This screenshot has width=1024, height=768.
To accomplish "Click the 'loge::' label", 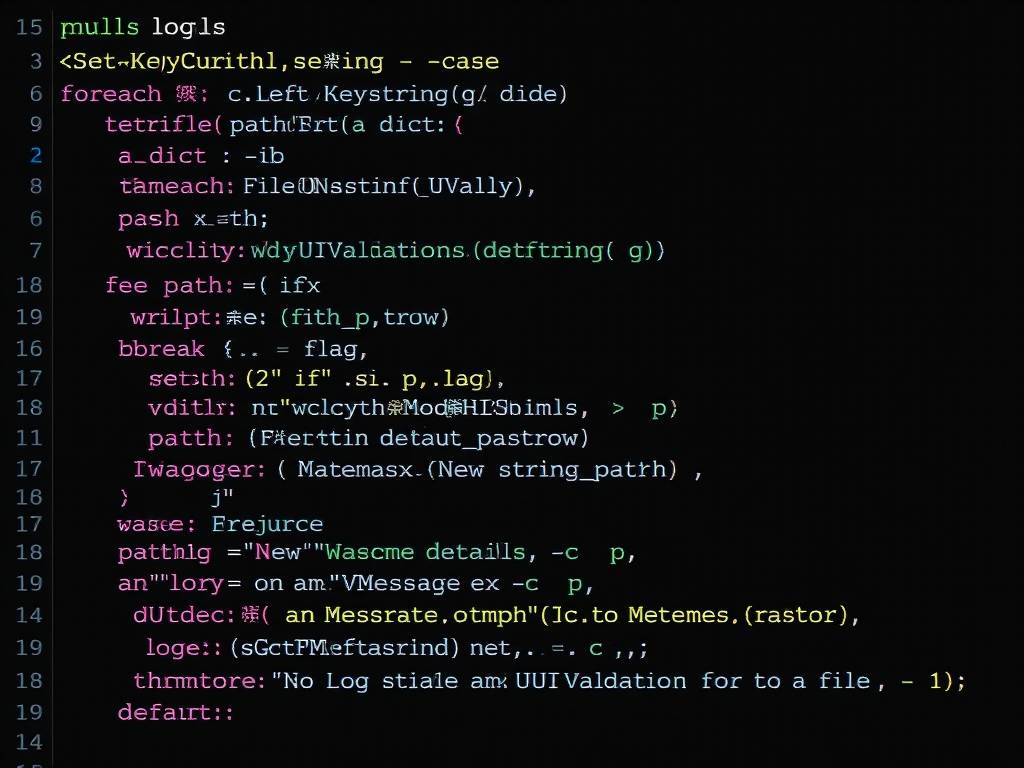I will (184, 648).
